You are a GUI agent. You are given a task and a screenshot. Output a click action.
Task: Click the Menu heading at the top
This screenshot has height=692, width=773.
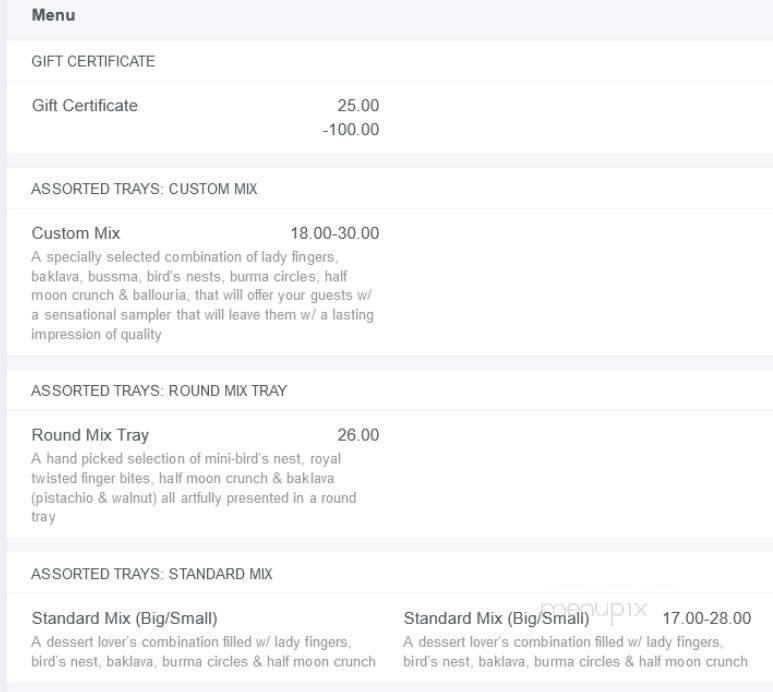(x=53, y=16)
